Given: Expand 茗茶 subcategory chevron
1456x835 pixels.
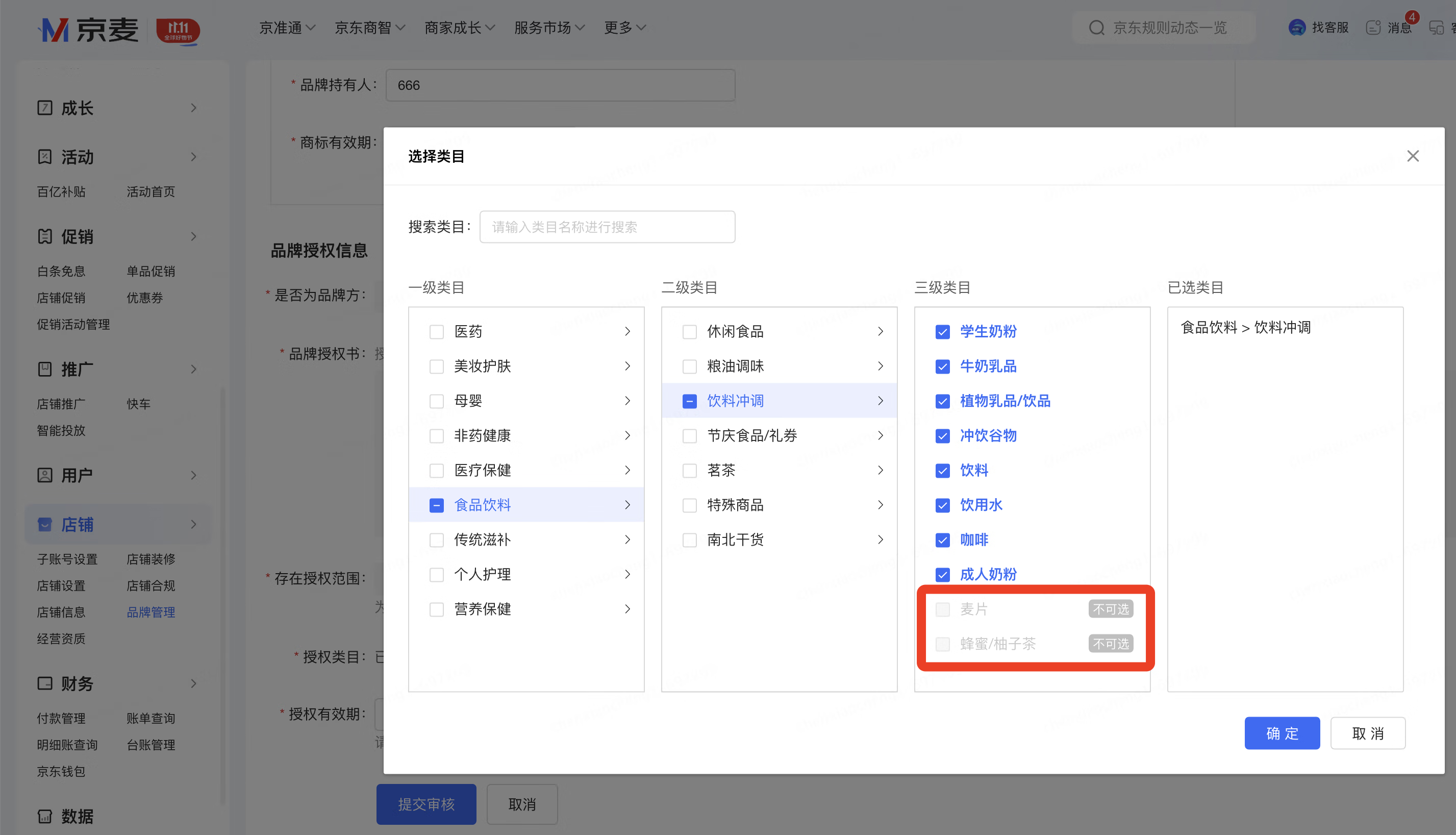Looking at the screenshot, I should (881, 470).
